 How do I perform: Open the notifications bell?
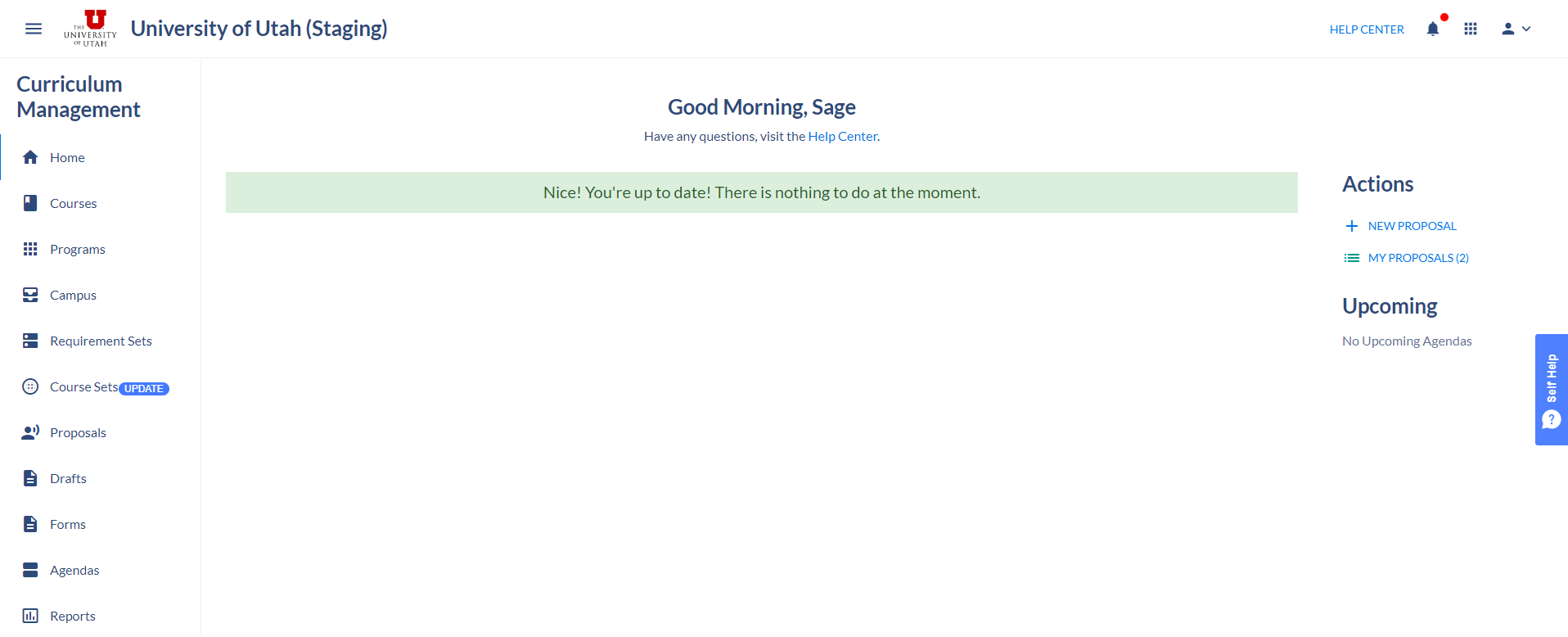[x=1433, y=29]
